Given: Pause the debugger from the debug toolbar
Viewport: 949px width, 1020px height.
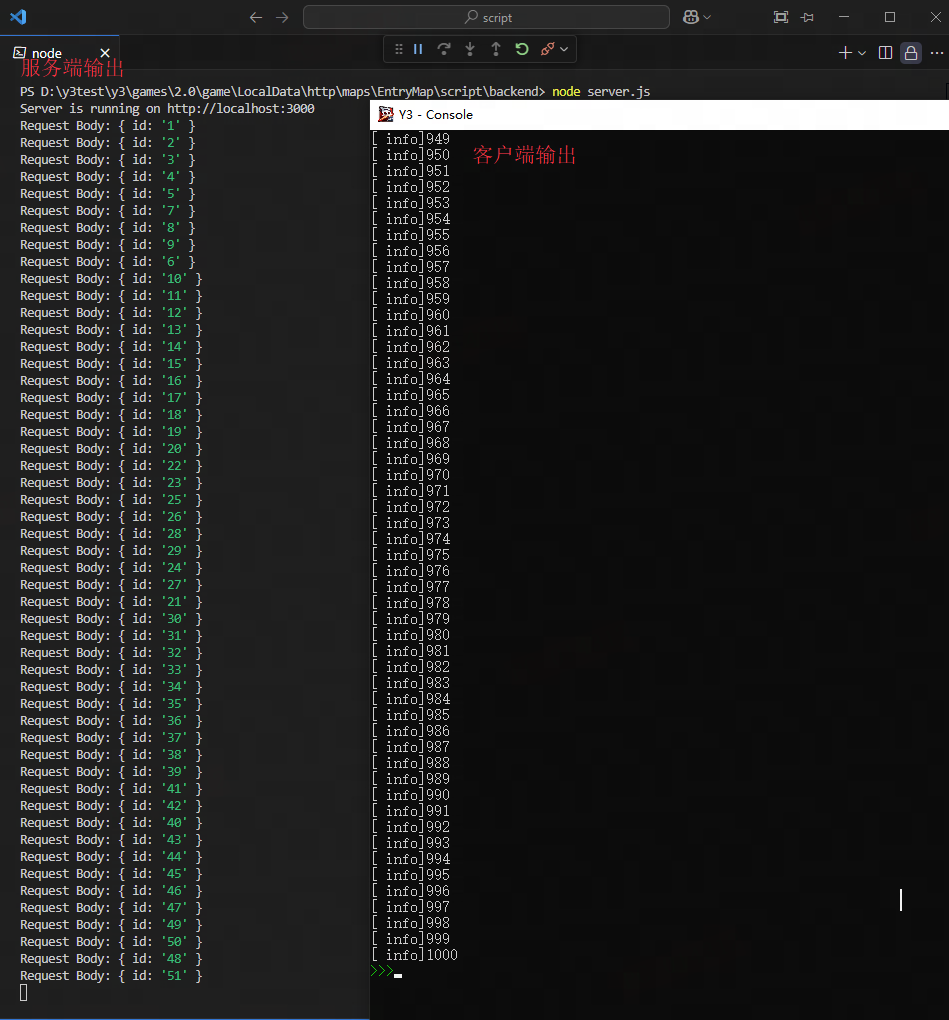Looking at the screenshot, I should pos(418,49).
